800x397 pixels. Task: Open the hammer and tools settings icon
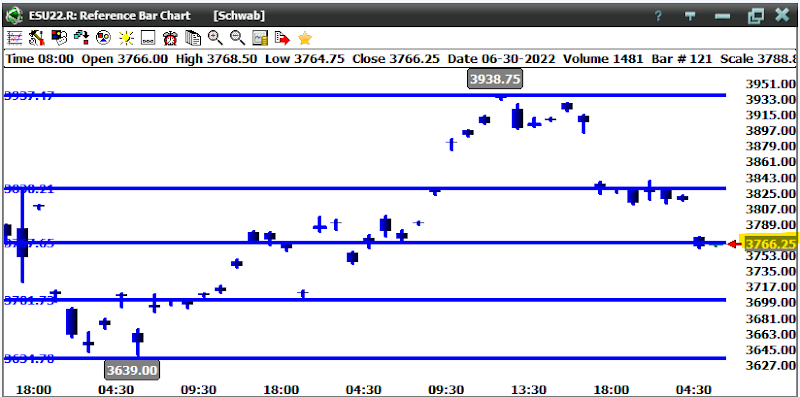tap(36, 38)
